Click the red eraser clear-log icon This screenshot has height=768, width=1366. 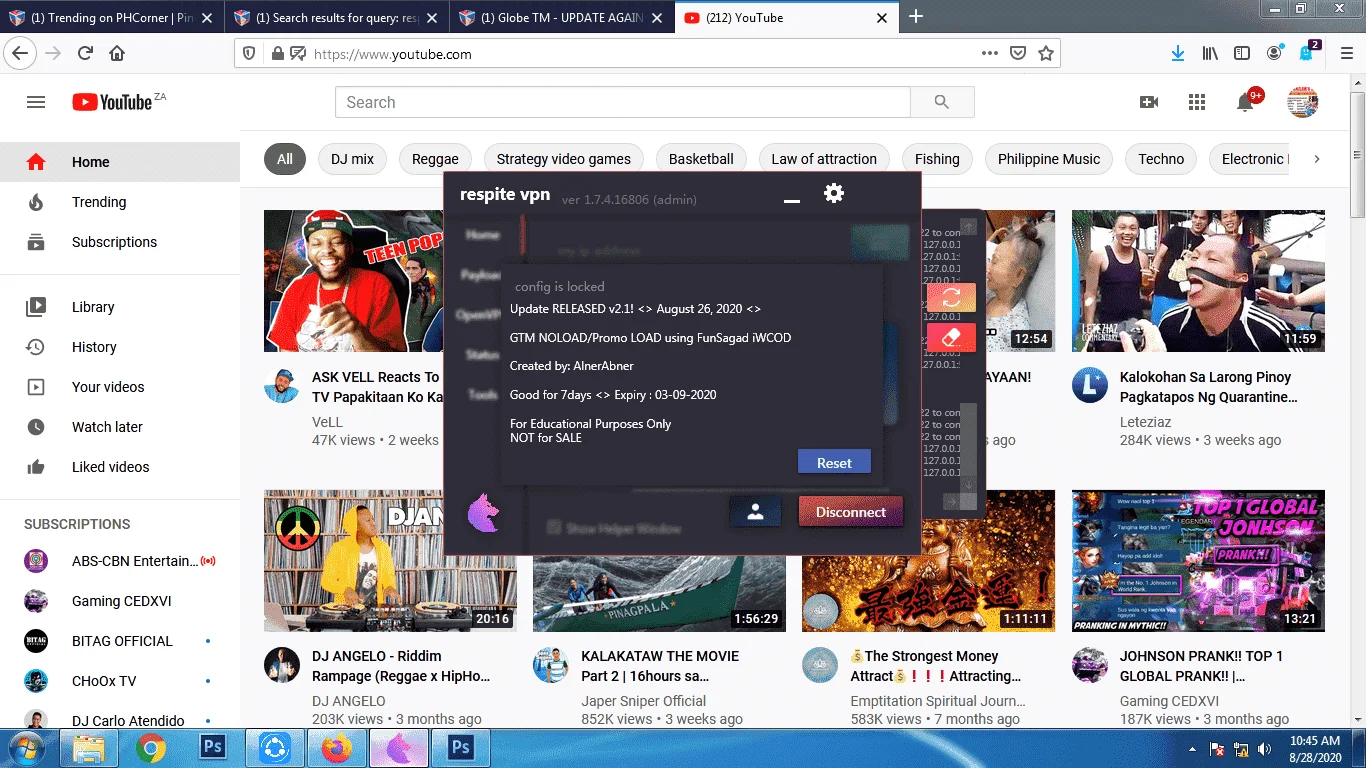pyautogui.click(x=951, y=337)
